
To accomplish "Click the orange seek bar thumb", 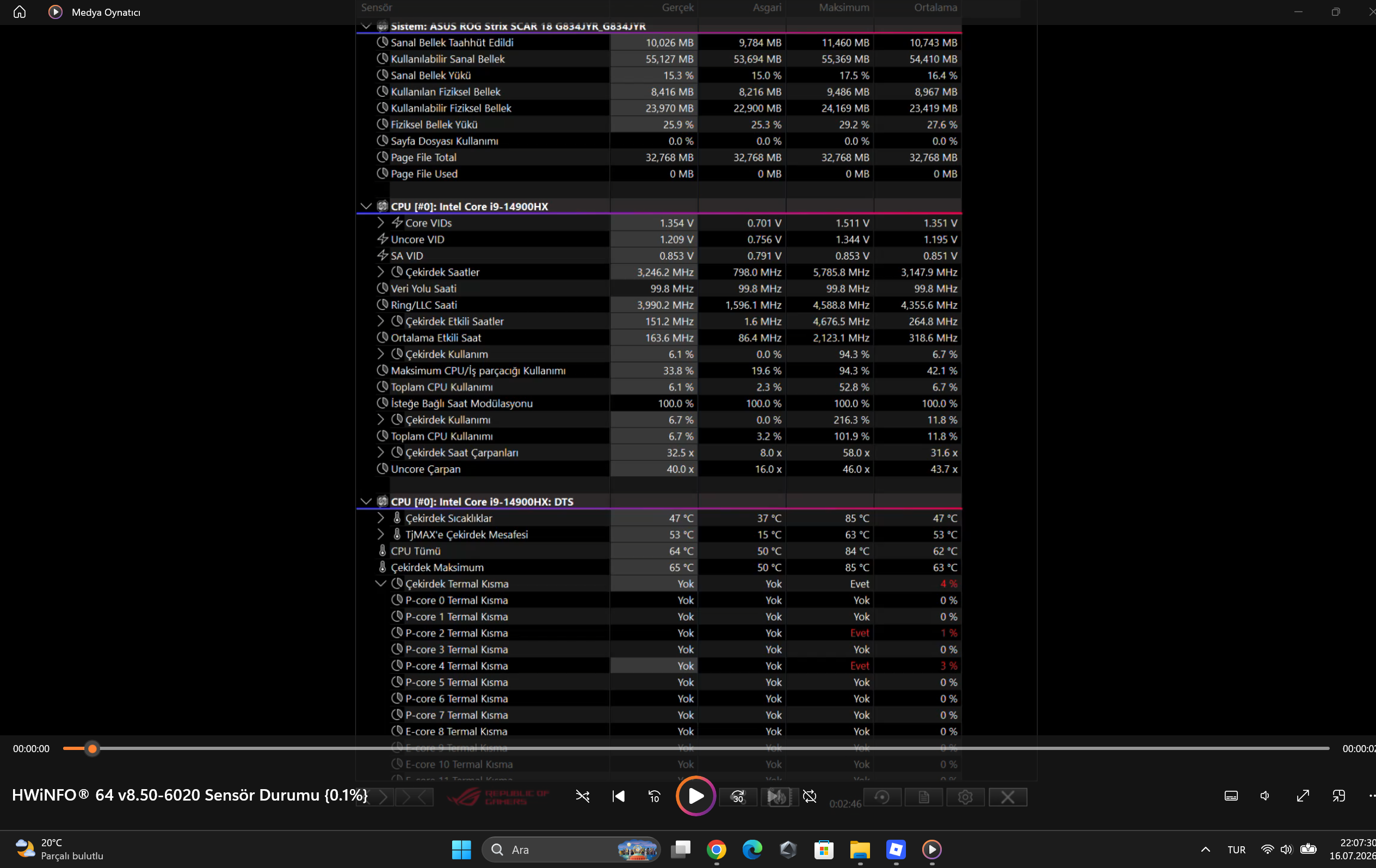I will (x=92, y=748).
